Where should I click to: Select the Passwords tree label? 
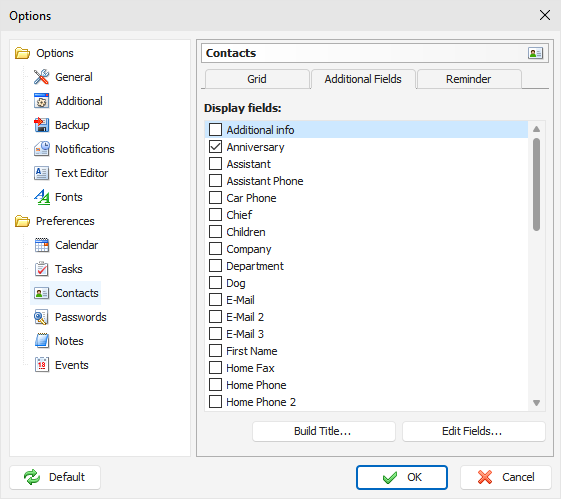click(81, 317)
